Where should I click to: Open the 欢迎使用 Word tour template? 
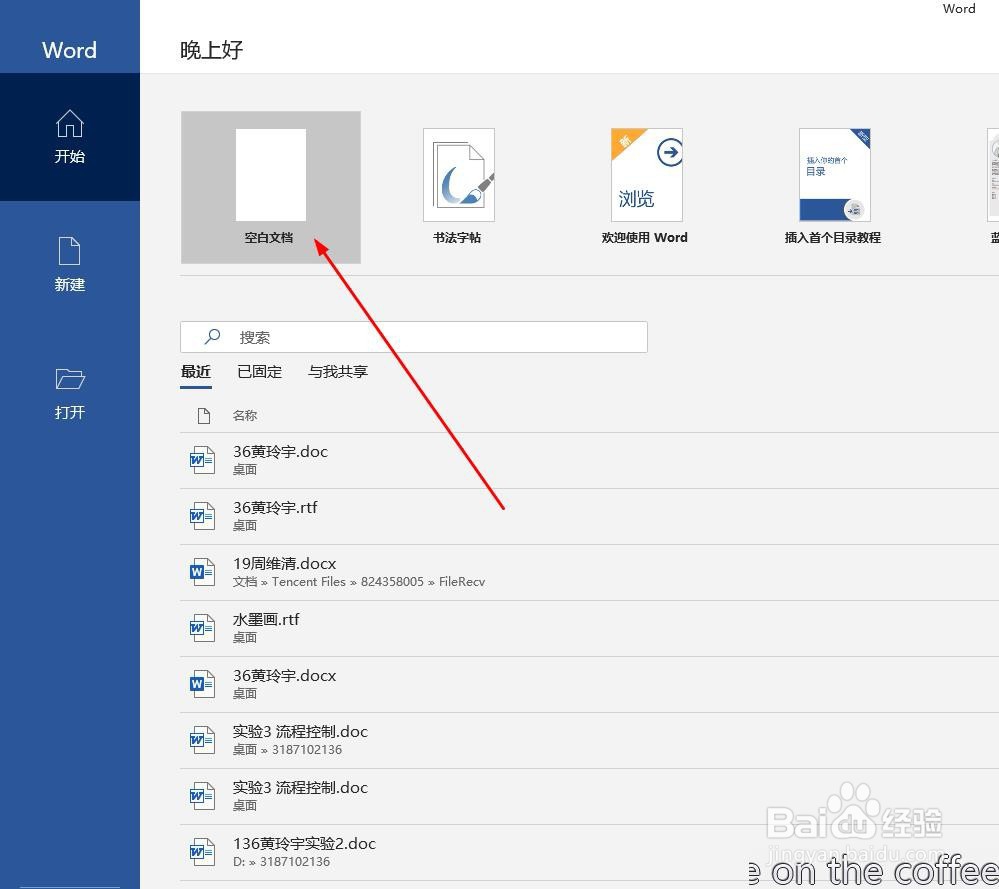tap(645, 187)
